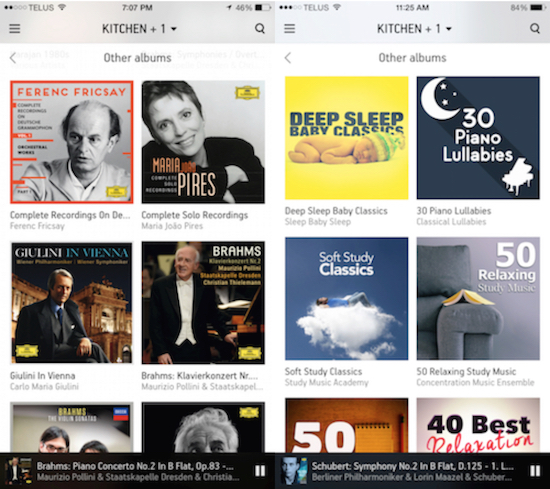Select title 'Brahms: Klavierkonzert Nr....'
The width and height of the screenshot is (550, 489).
click(200, 376)
